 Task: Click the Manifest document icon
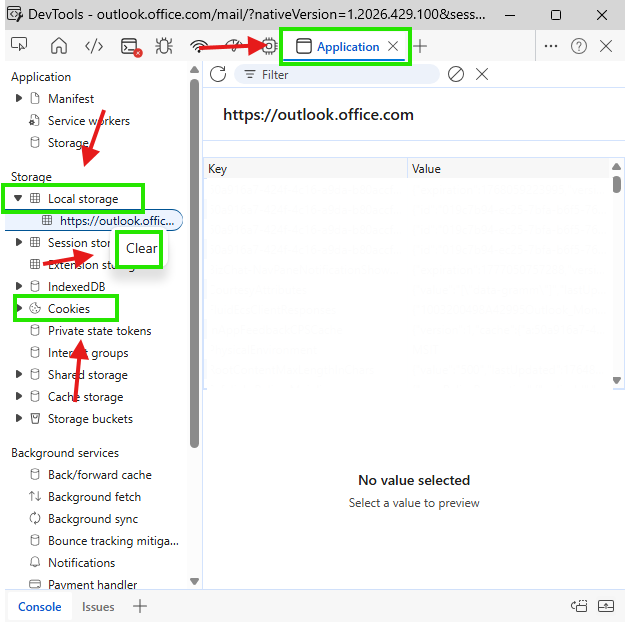[35, 98]
